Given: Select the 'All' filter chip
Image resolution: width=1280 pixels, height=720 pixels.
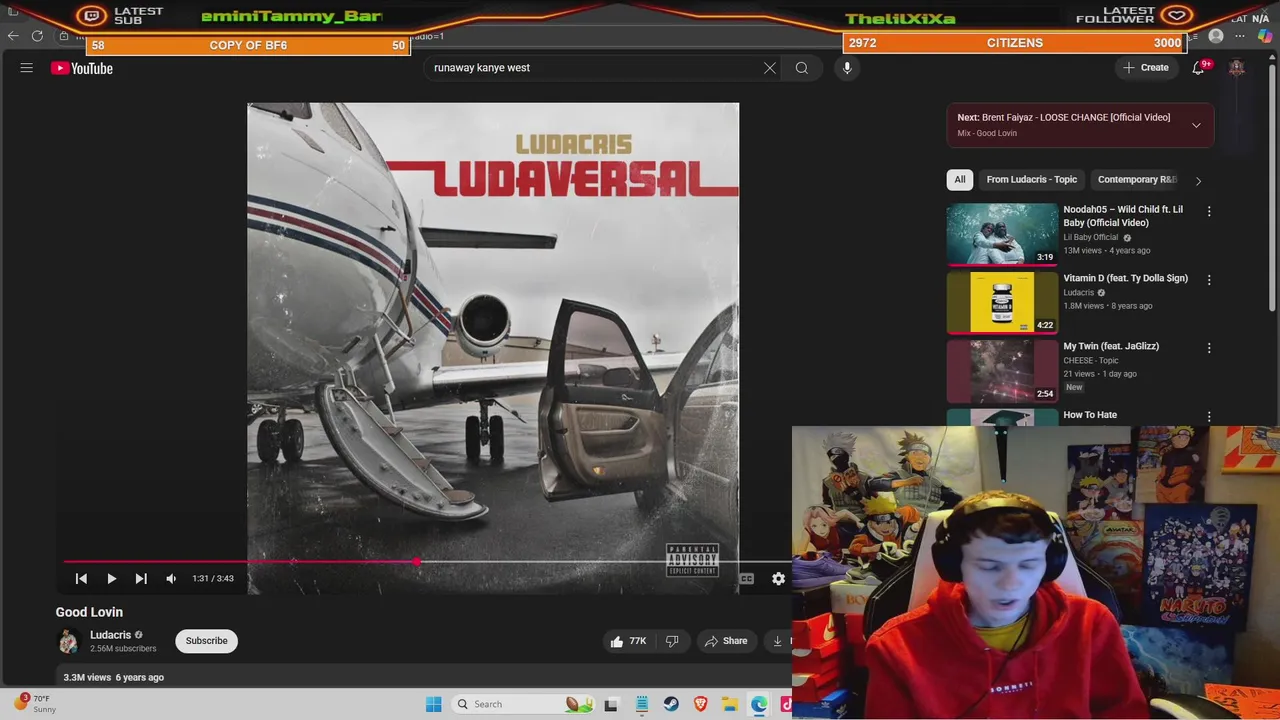Looking at the screenshot, I should coord(960,180).
